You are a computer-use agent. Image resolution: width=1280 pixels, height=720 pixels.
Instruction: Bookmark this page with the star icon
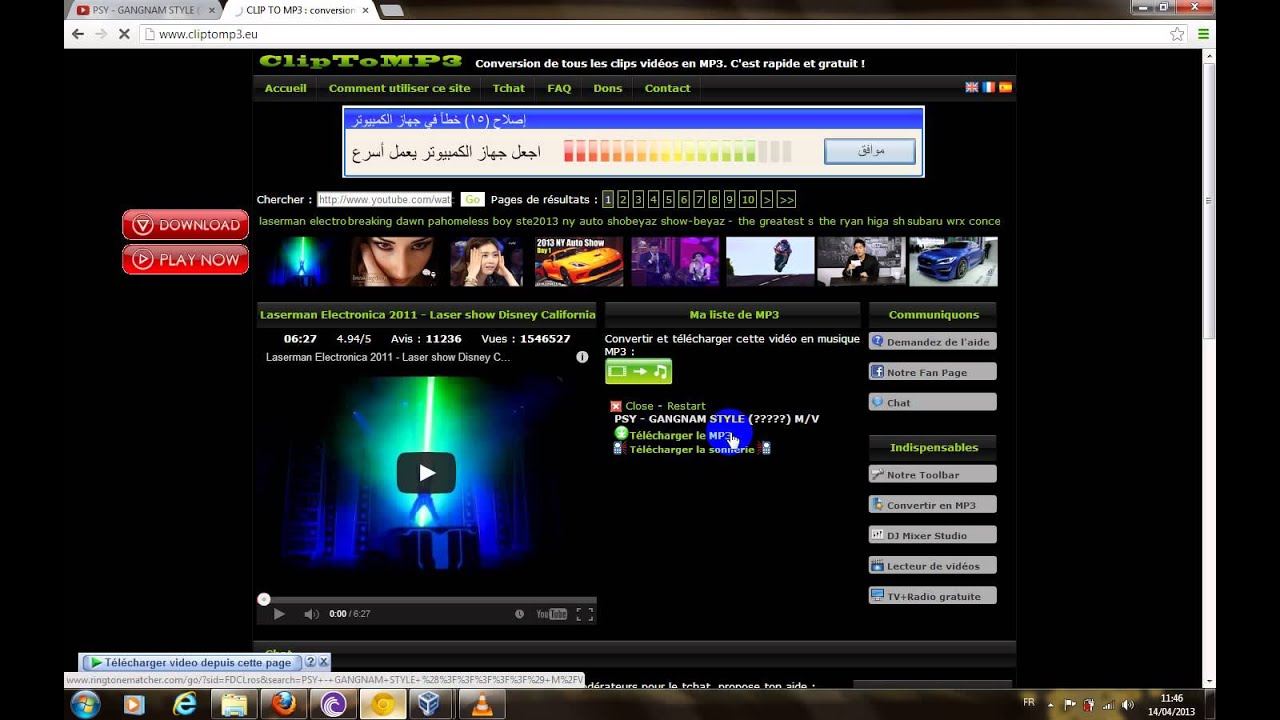1177,34
